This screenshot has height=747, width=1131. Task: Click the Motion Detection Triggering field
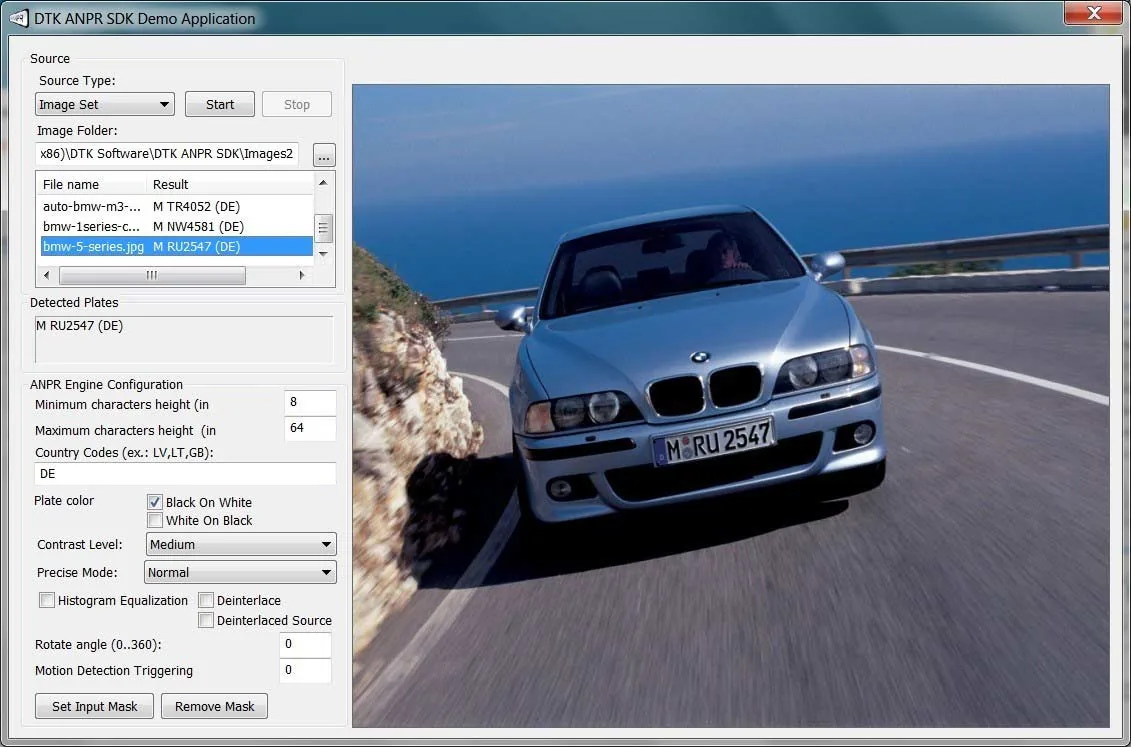click(305, 671)
